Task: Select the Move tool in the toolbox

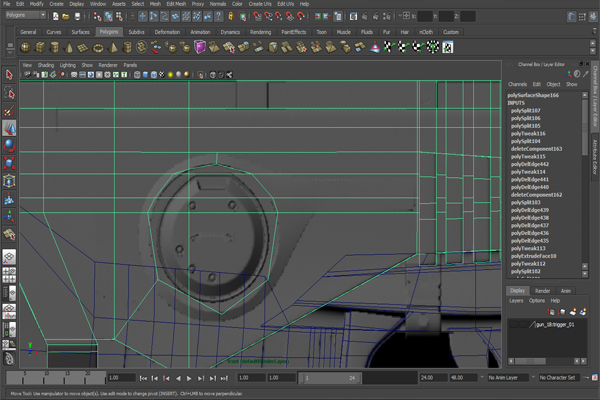Action: [x=9, y=128]
